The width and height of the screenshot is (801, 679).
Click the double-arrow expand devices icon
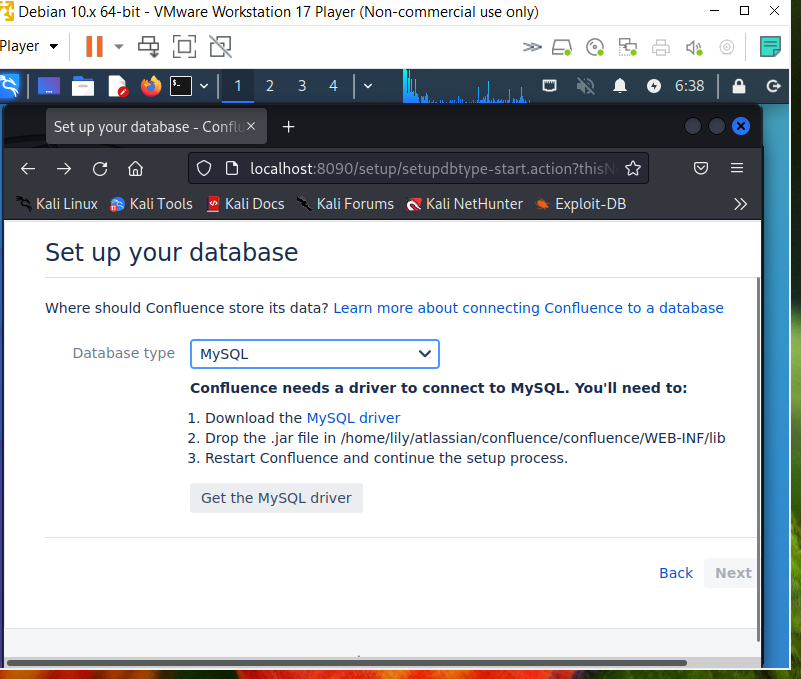coord(532,47)
